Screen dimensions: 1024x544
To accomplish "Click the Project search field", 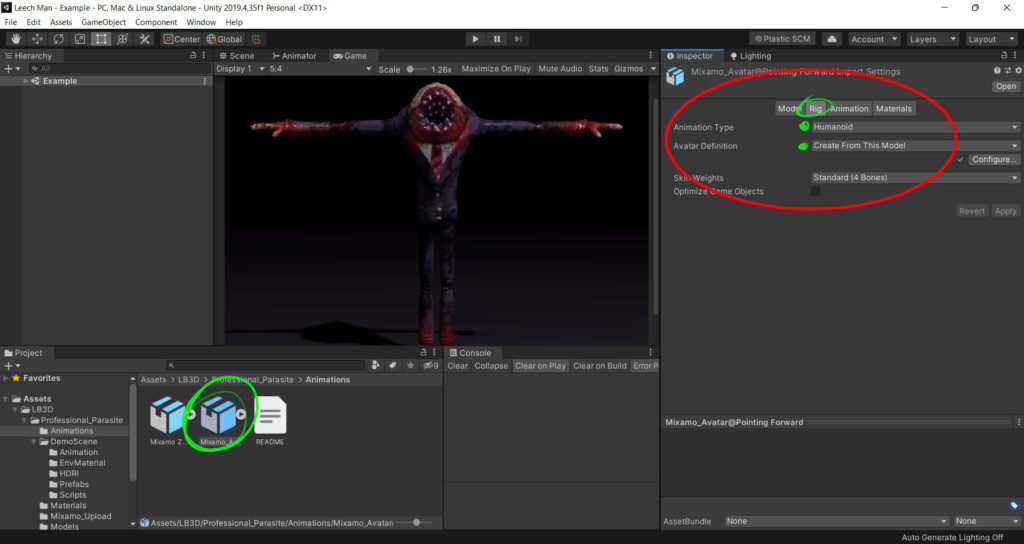I will click(266, 366).
